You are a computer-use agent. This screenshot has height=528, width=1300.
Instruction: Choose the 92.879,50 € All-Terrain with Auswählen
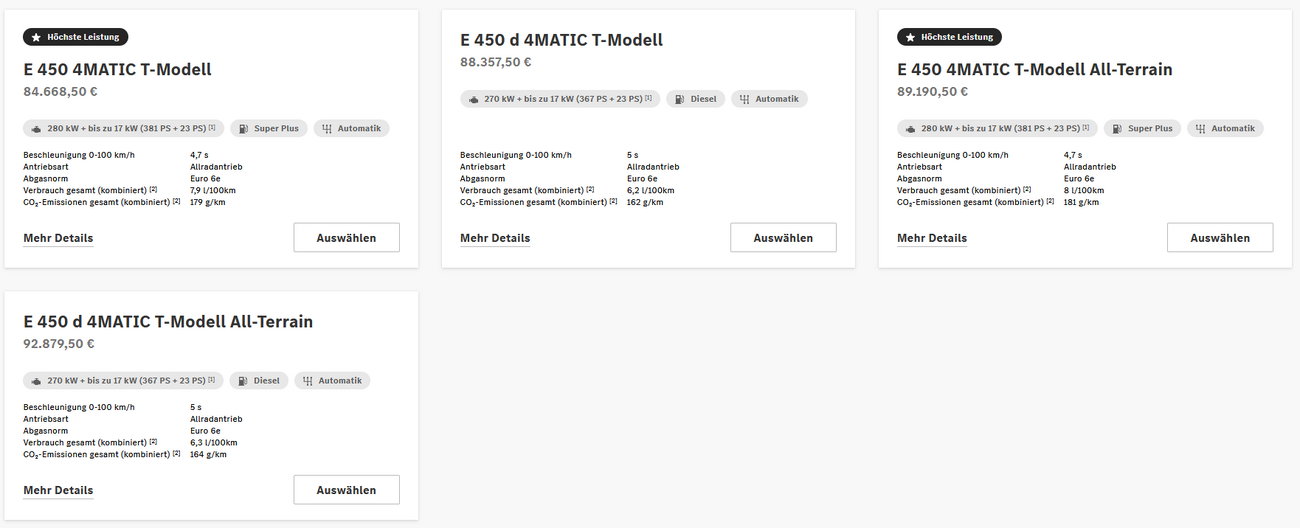[x=346, y=490]
